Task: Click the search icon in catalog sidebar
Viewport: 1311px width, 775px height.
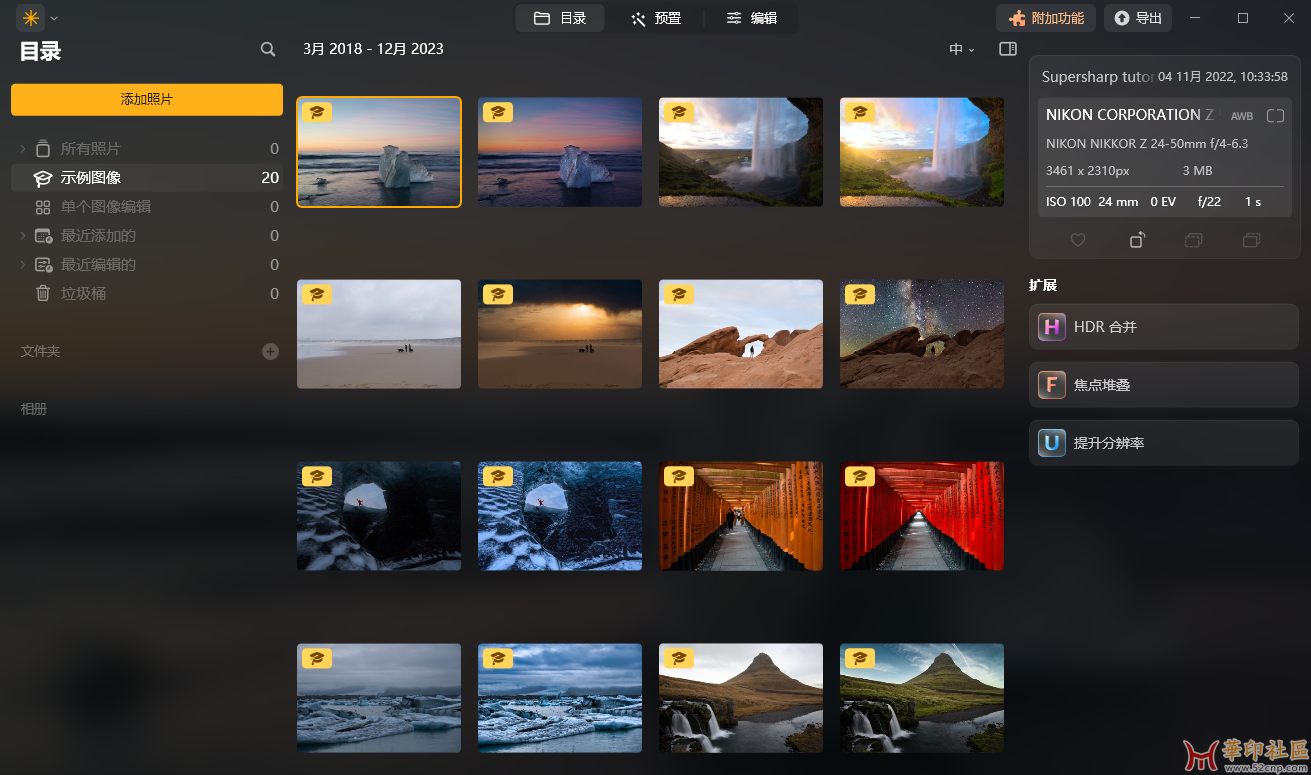Action: pos(267,49)
